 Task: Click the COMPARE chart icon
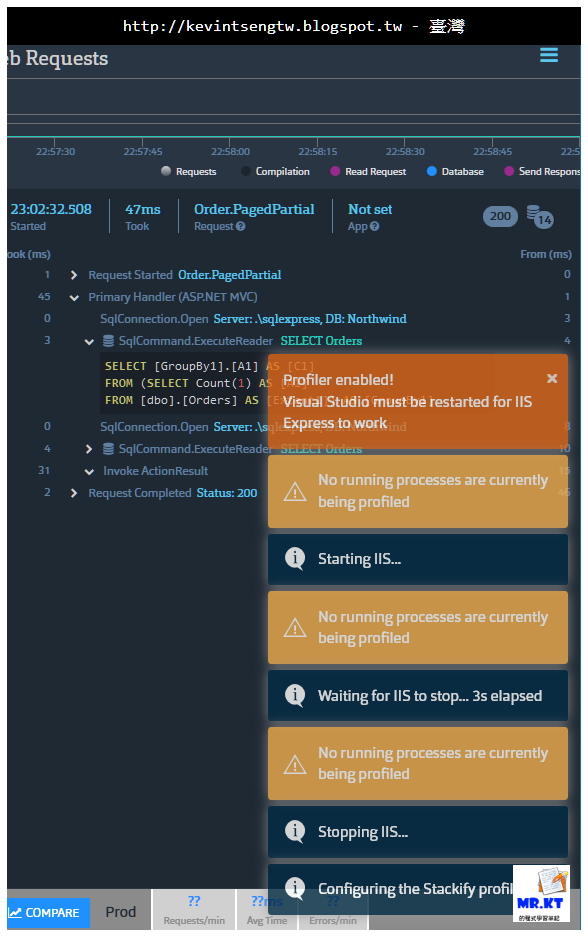point(15,912)
